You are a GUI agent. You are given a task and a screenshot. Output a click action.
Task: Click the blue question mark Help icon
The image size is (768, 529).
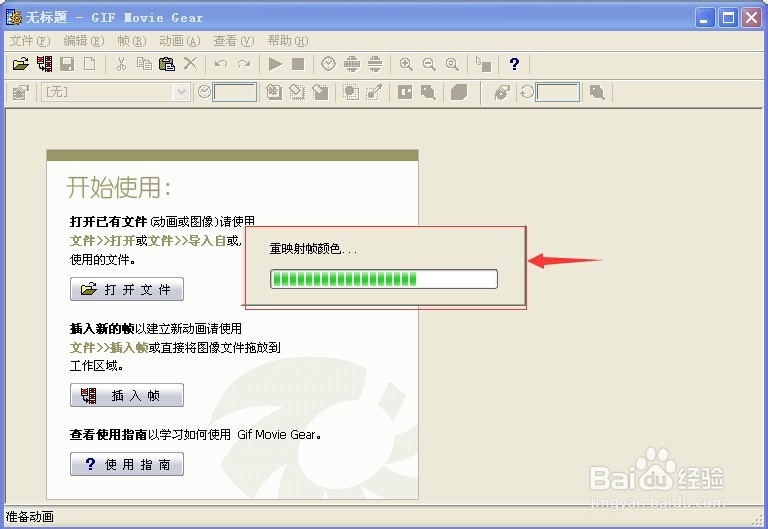pyautogui.click(x=514, y=64)
